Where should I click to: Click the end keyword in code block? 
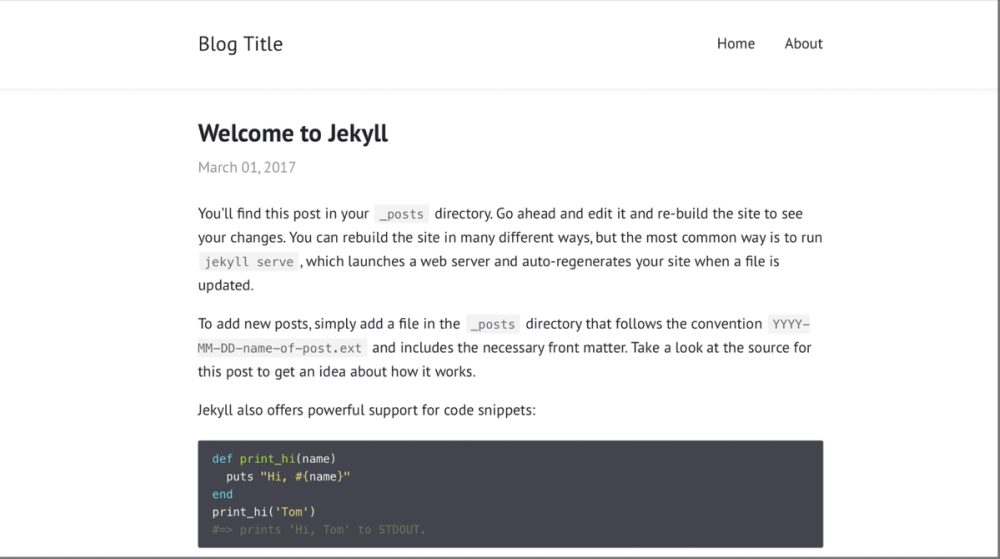[x=222, y=494]
